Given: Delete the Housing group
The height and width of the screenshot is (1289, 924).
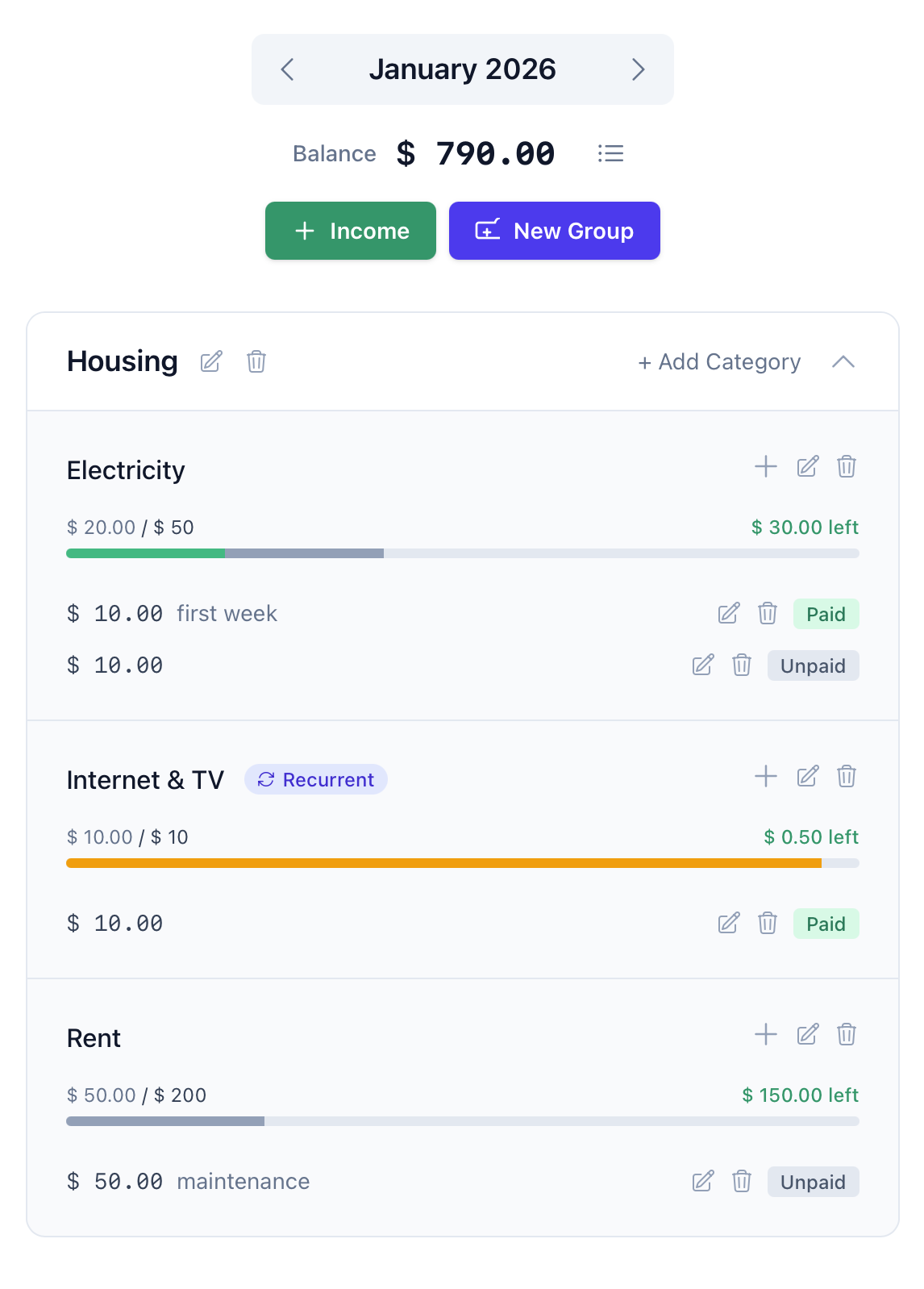Looking at the screenshot, I should point(256,361).
